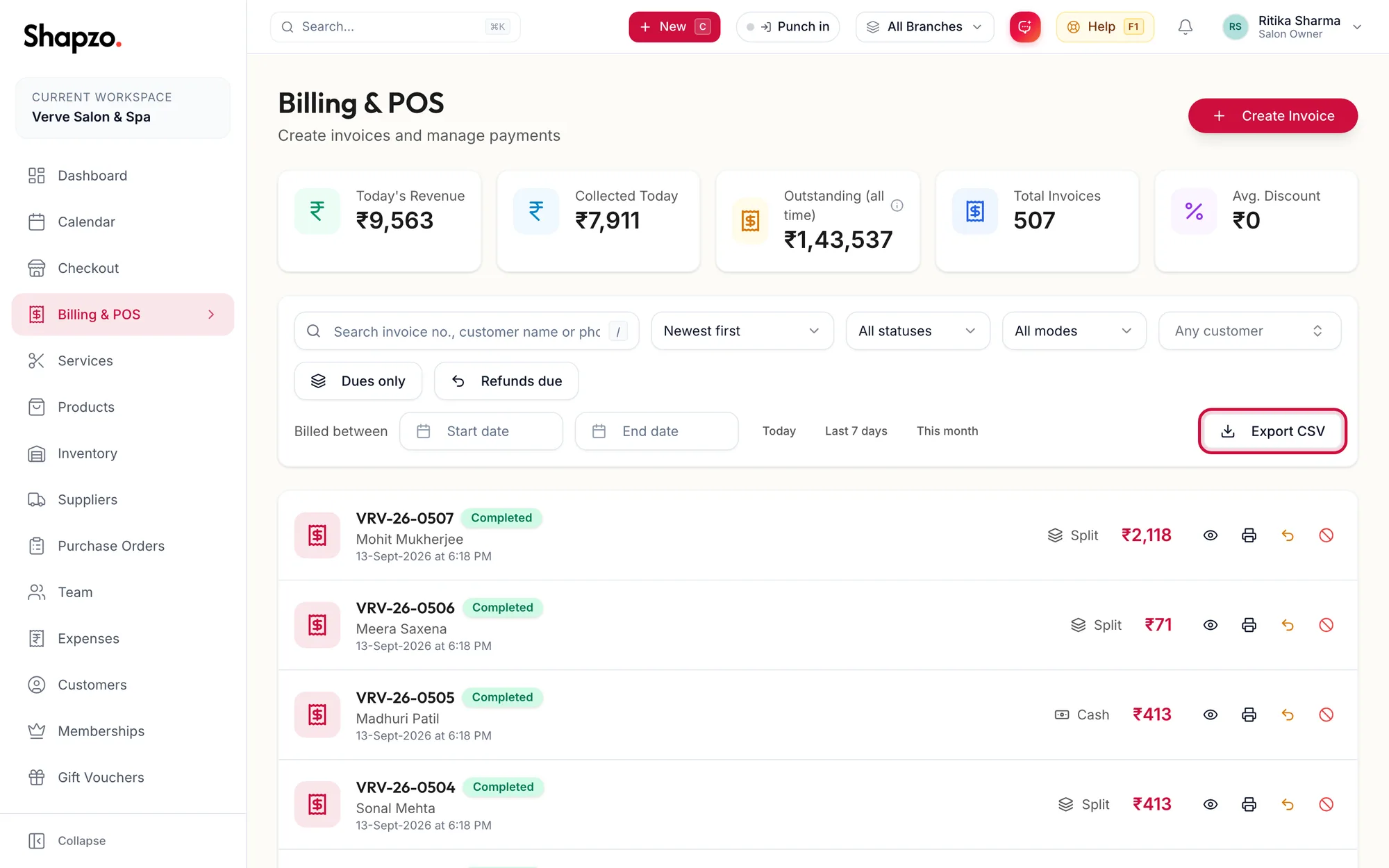View invoice VRV-26-0507 with eye icon
The width and height of the screenshot is (1389, 868).
click(1211, 535)
